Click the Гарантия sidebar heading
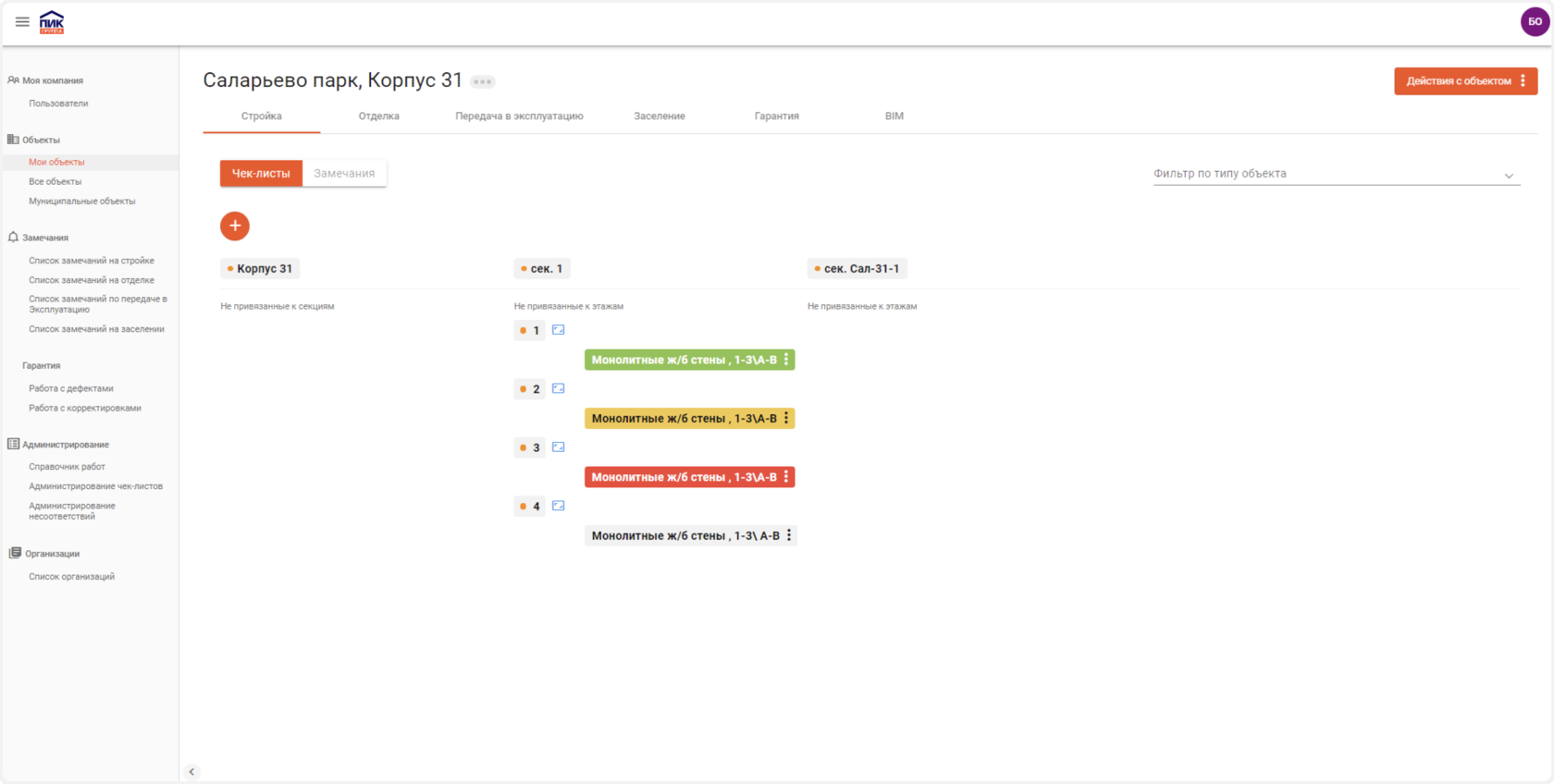Screen dimensions: 1554x784 click(x=42, y=366)
